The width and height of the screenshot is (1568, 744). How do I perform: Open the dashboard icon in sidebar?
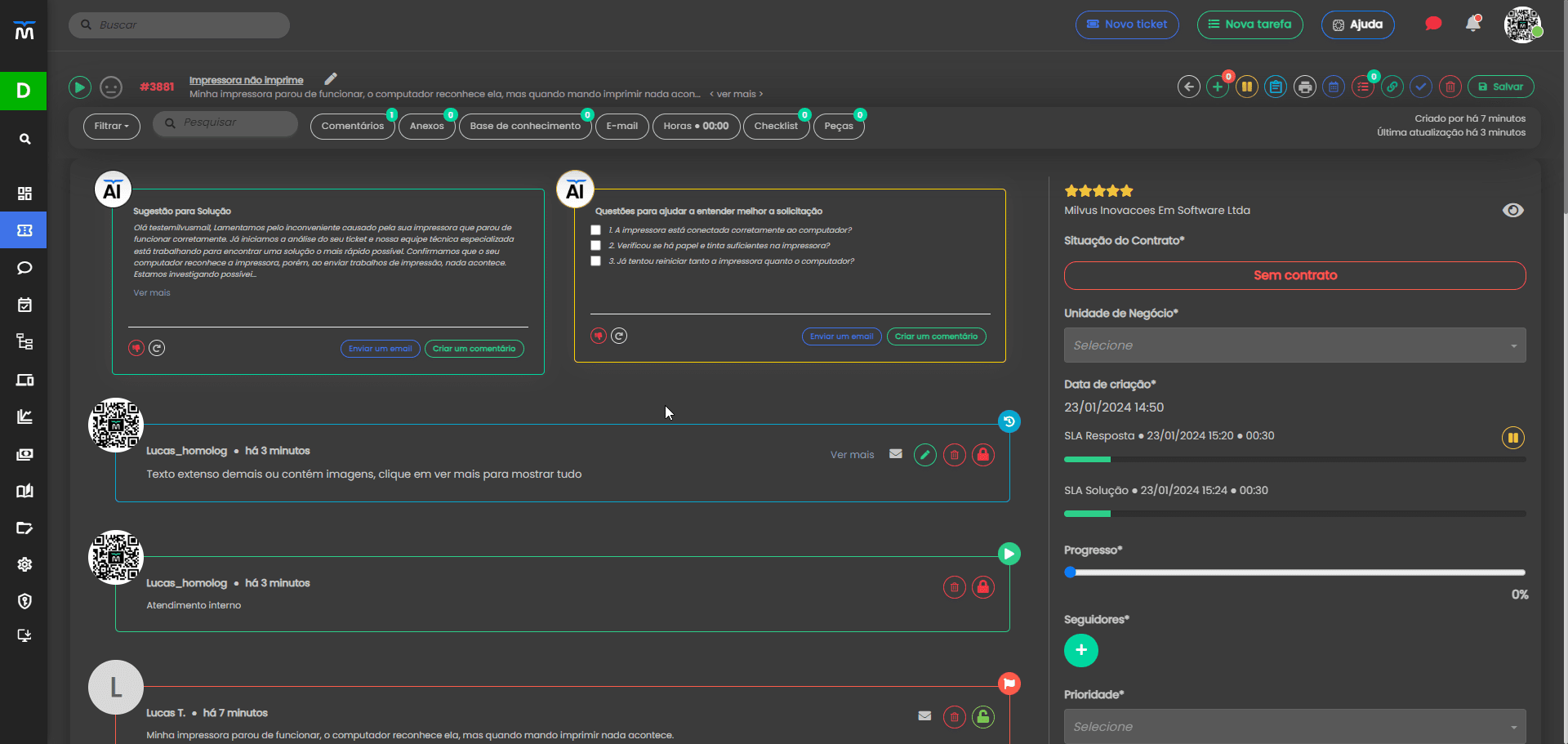24,194
